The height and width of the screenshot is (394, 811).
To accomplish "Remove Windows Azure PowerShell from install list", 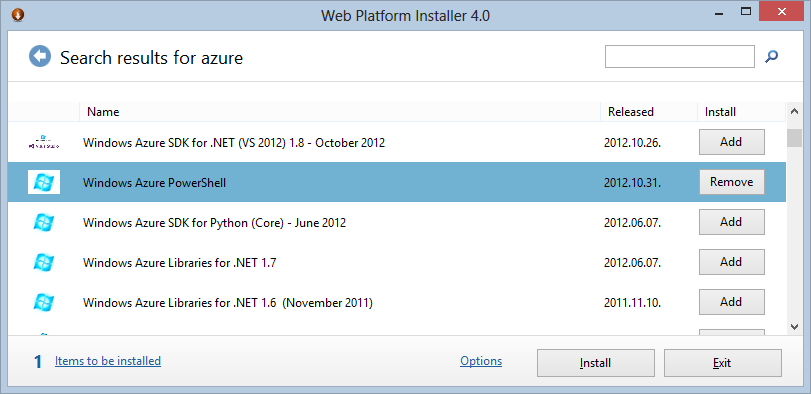I will [731, 182].
